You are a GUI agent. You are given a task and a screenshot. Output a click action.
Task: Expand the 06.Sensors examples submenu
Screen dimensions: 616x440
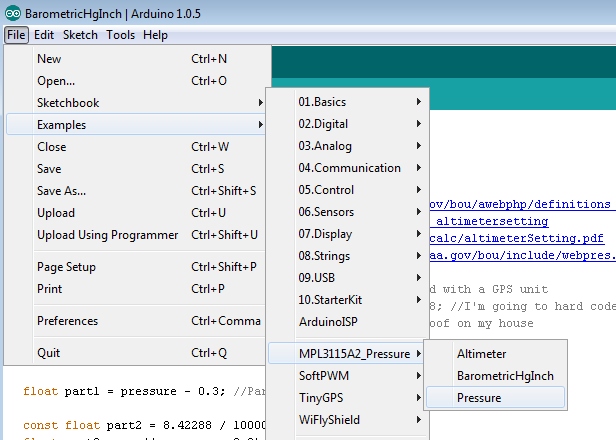348,212
